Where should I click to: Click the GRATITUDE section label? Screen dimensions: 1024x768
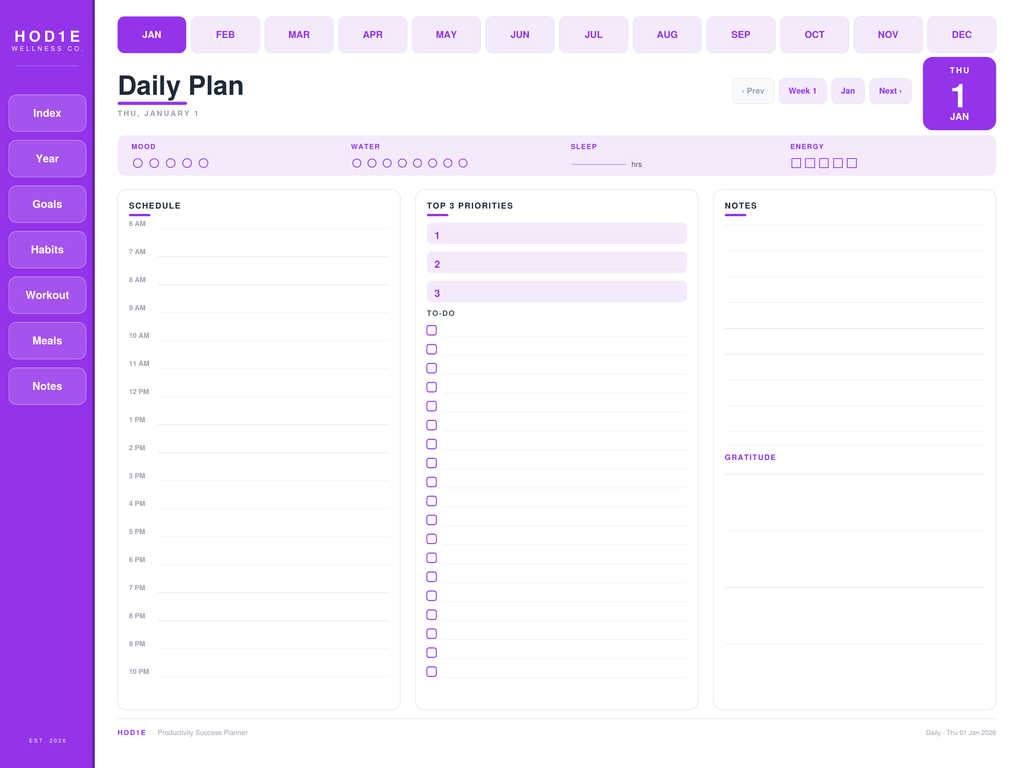(750, 458)
